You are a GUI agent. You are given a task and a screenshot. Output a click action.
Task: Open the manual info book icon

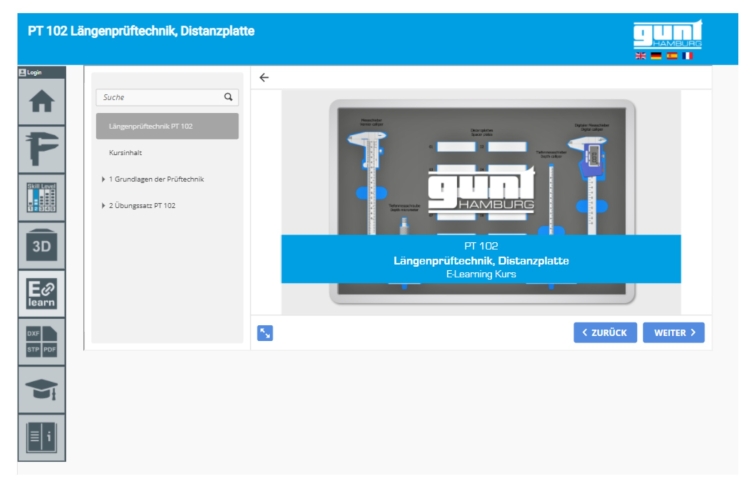click(41, 437)
